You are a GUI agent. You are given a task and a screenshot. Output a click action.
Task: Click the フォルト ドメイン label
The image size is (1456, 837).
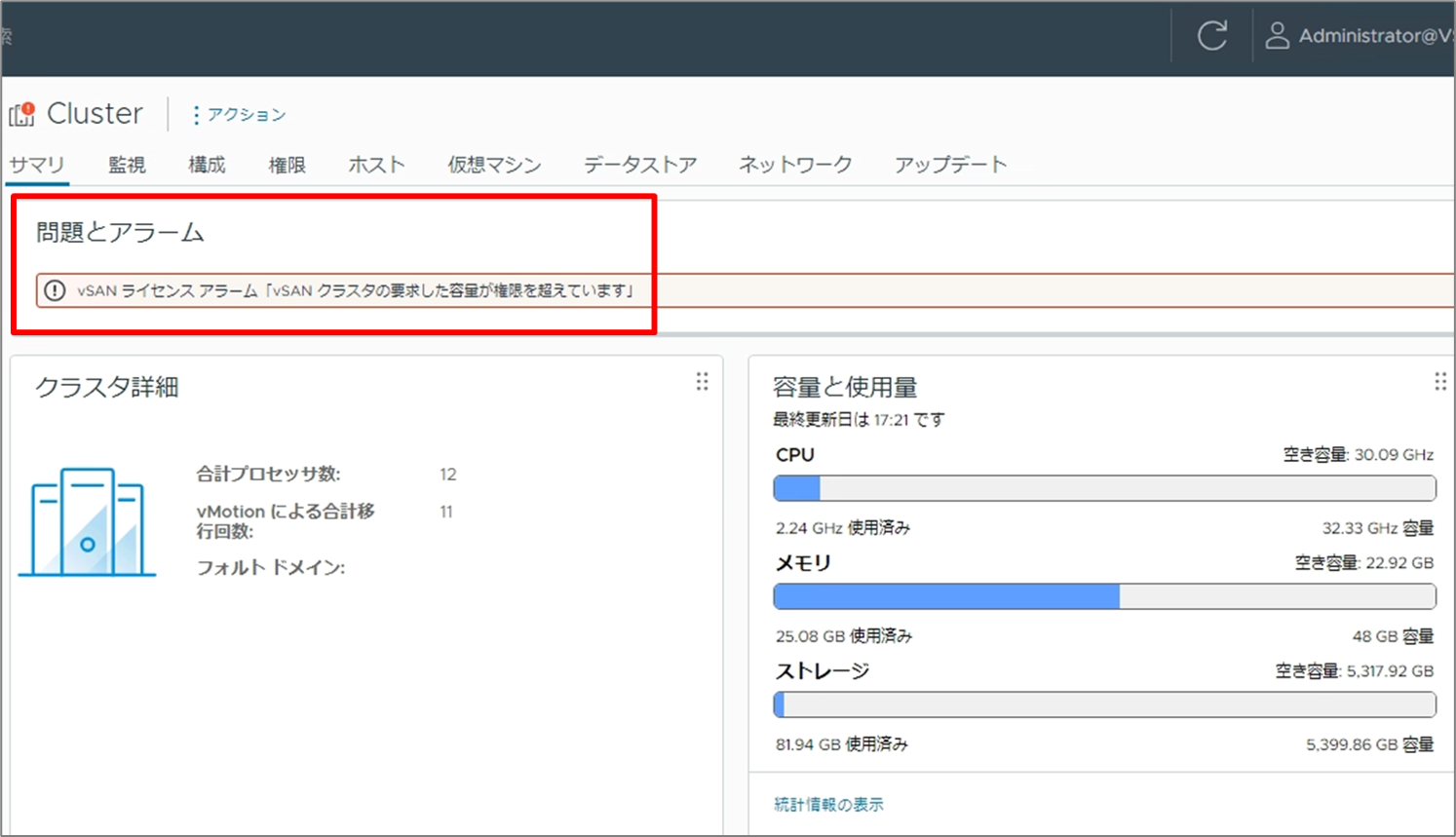coord(271,567)
